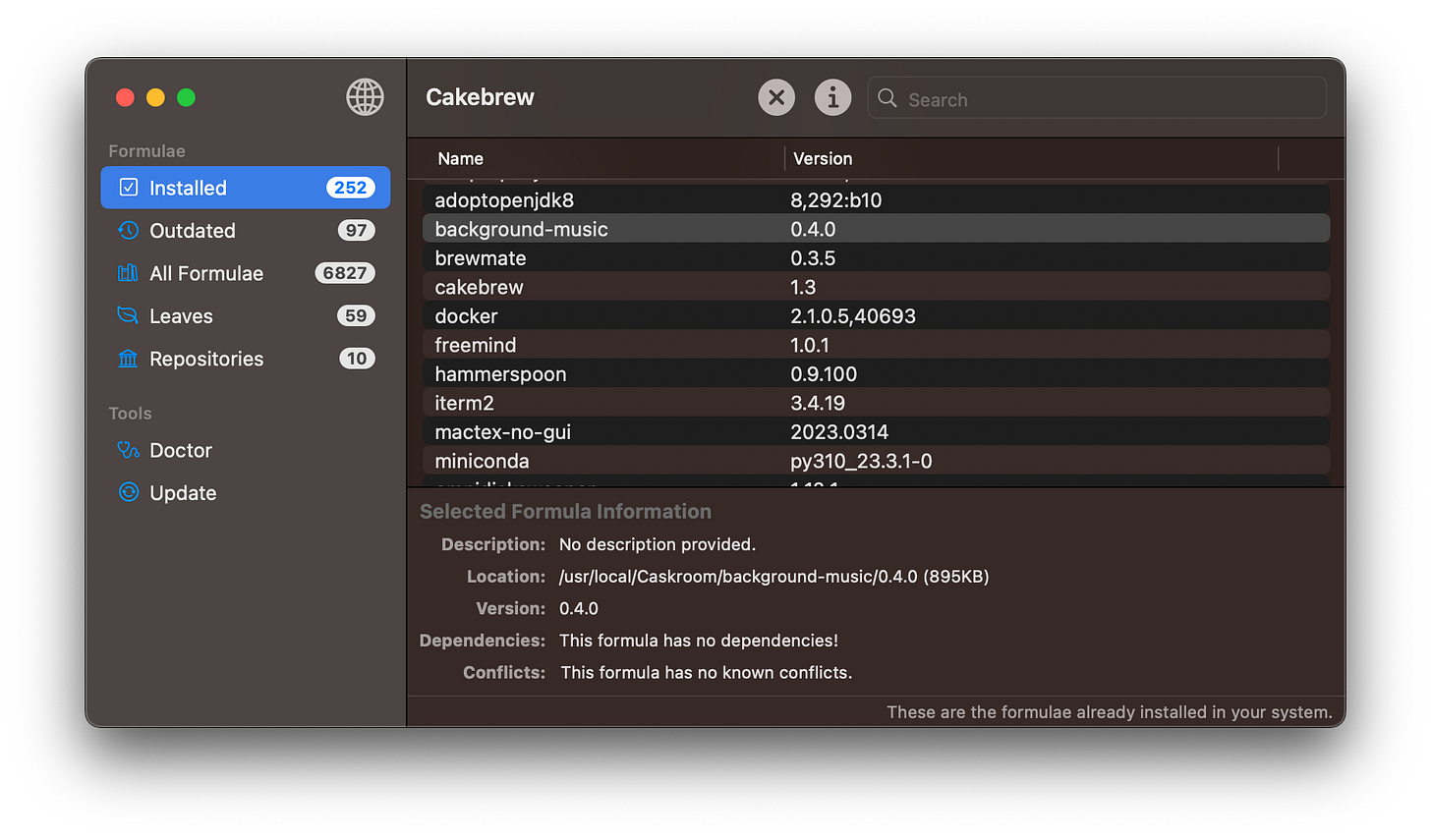Viewport: 1431px width, 840px height.
Task: Click the uninstall X toolbar button
Action: point(776,97)
